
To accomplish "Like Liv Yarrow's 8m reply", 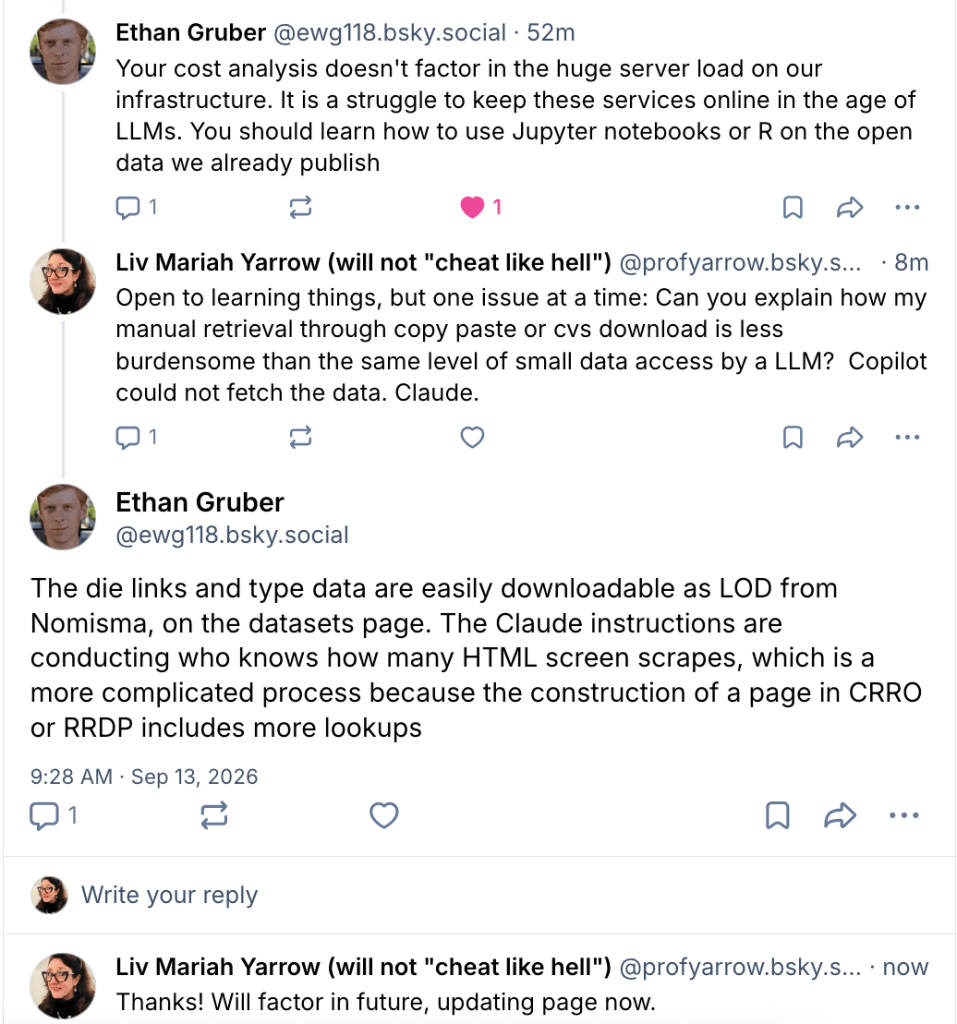I will click(472, 437).
